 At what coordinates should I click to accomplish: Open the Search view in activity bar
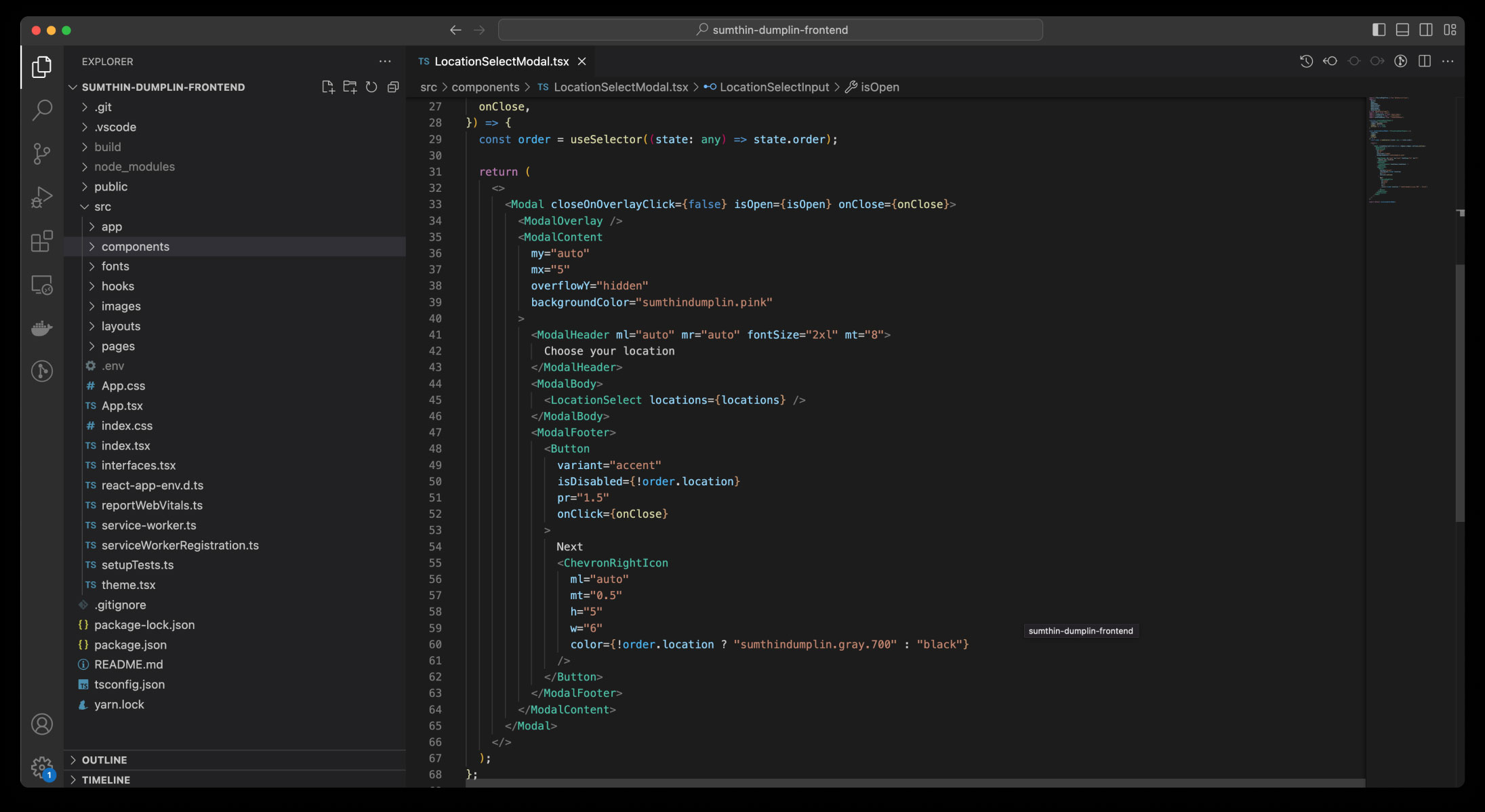click(42, 110)
